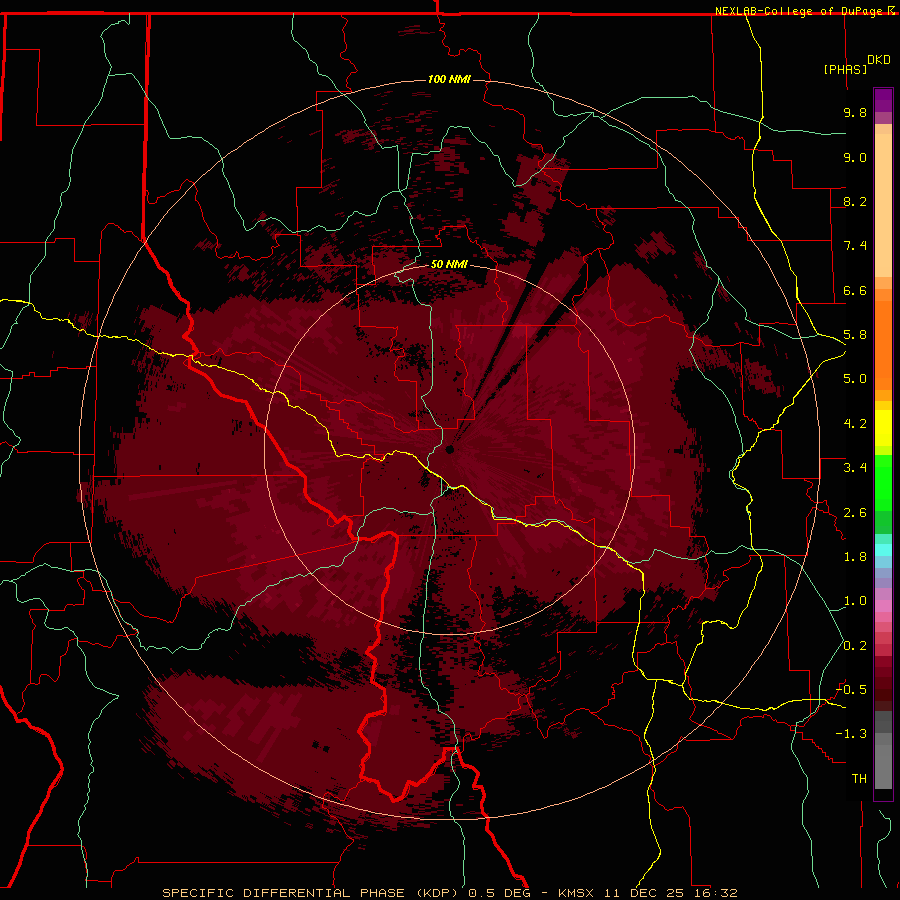Click the 6.6 scale value label

[x=855, y=290]
